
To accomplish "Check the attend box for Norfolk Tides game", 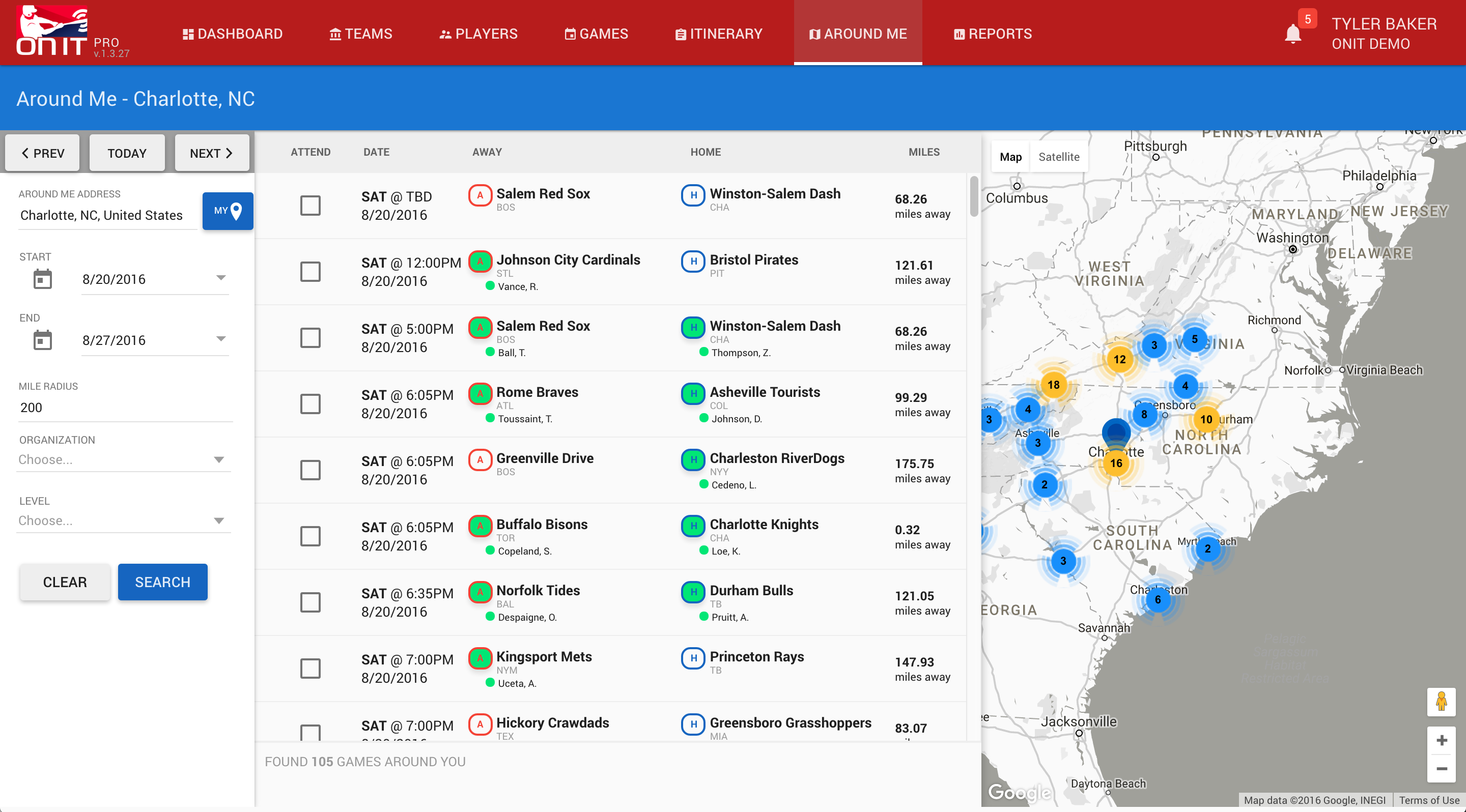I will (x=311, y=601).
